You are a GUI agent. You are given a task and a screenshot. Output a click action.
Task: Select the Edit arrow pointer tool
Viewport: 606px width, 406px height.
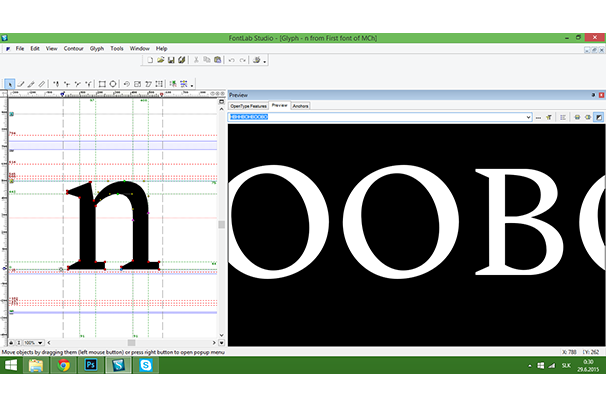(x=10, y=84)
